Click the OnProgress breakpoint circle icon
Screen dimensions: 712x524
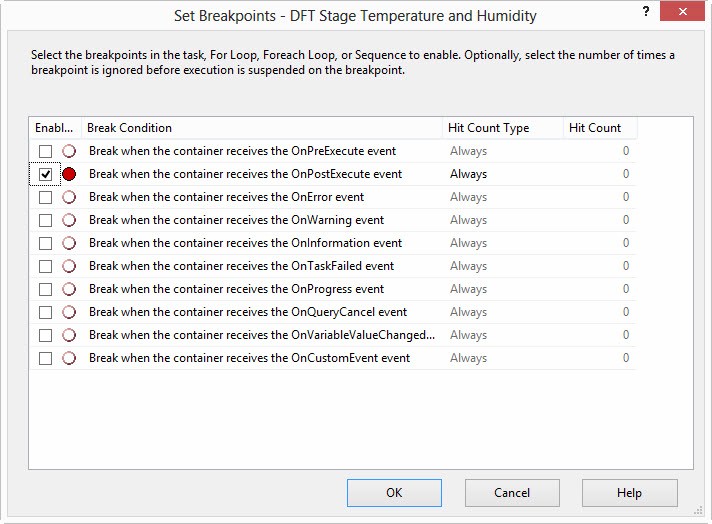tap(69, 289)
